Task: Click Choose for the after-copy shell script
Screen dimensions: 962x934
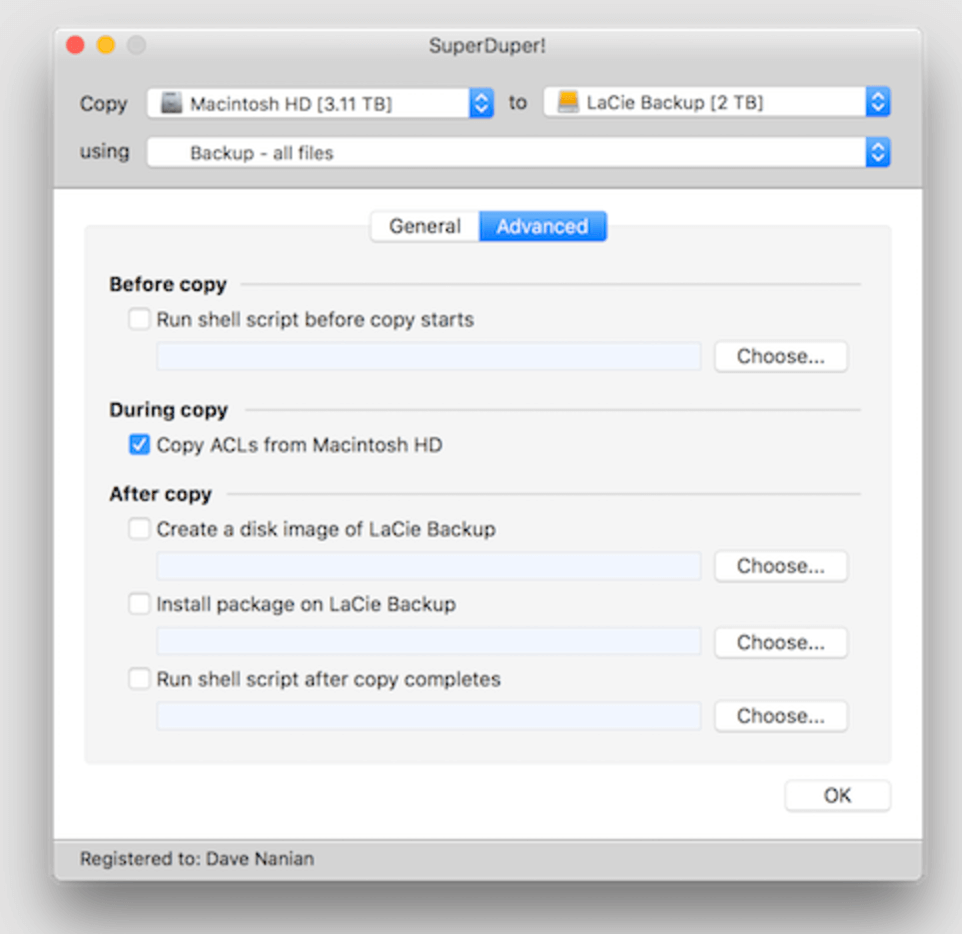Action: 780,716
